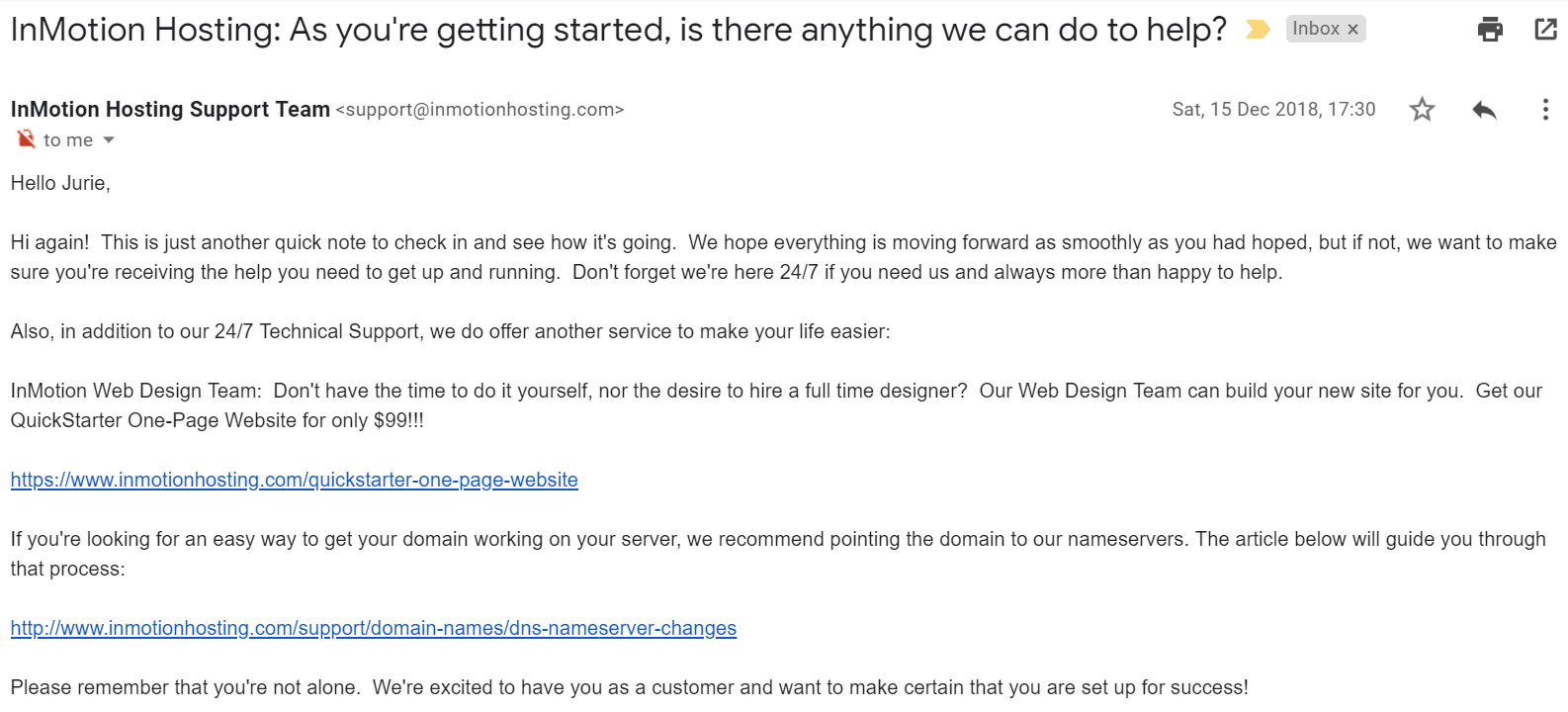Open the quickstarter-one-page-website link

click(294, 480)
